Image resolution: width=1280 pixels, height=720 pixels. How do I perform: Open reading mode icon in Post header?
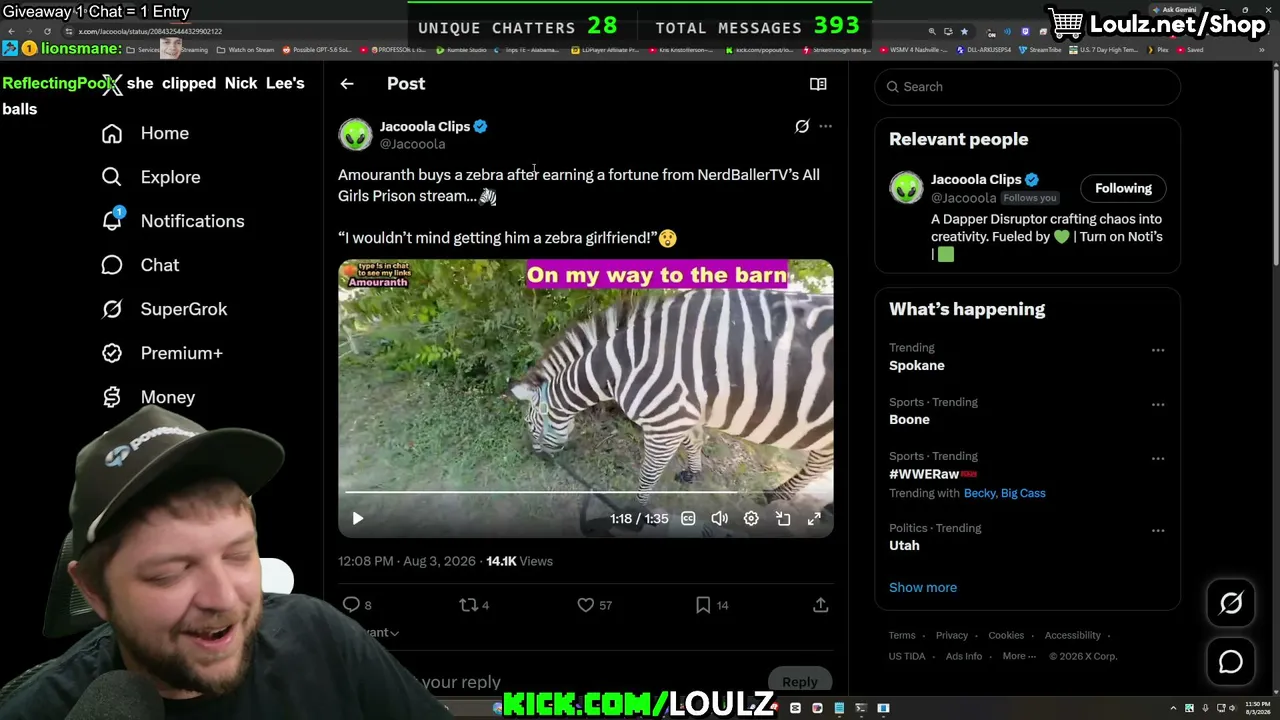tap(818, 84)
